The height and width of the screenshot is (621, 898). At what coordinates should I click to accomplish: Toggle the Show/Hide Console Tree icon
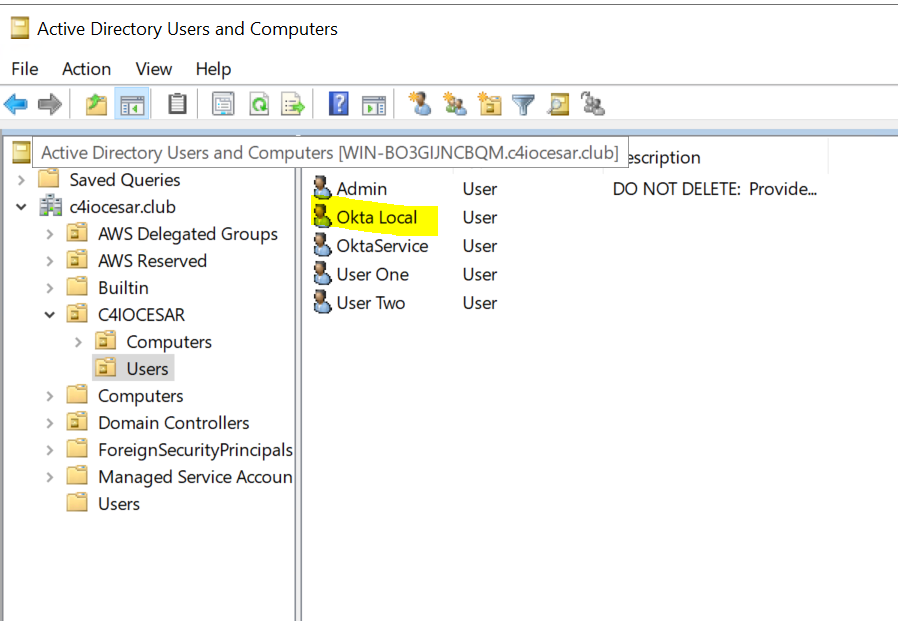132,105
